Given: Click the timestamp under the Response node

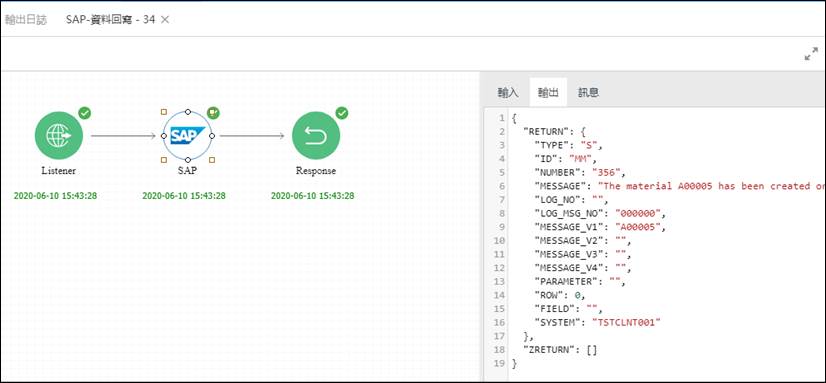Looking at the screenshot, I should 312,196.
